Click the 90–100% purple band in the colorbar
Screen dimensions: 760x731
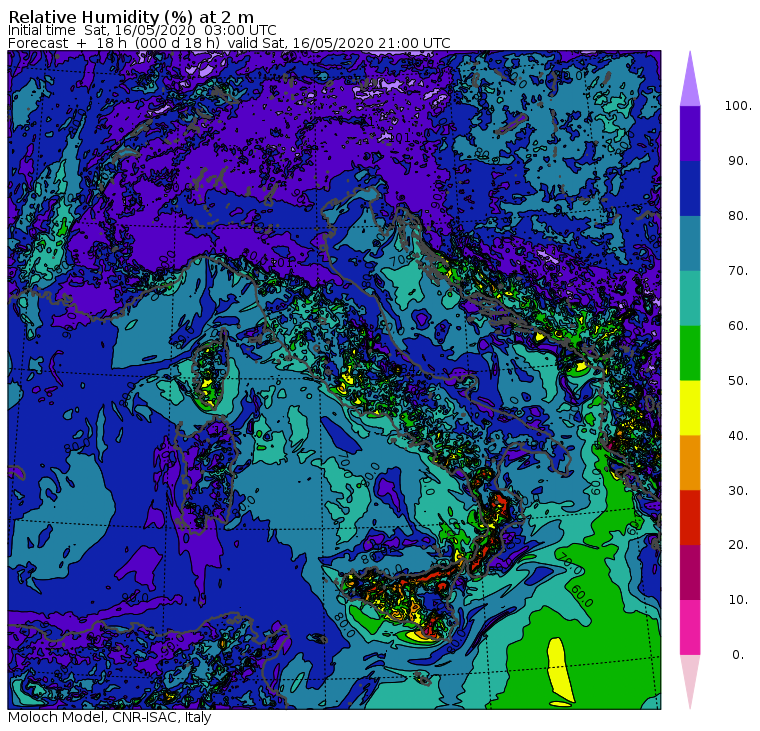[x=690, y=133]
